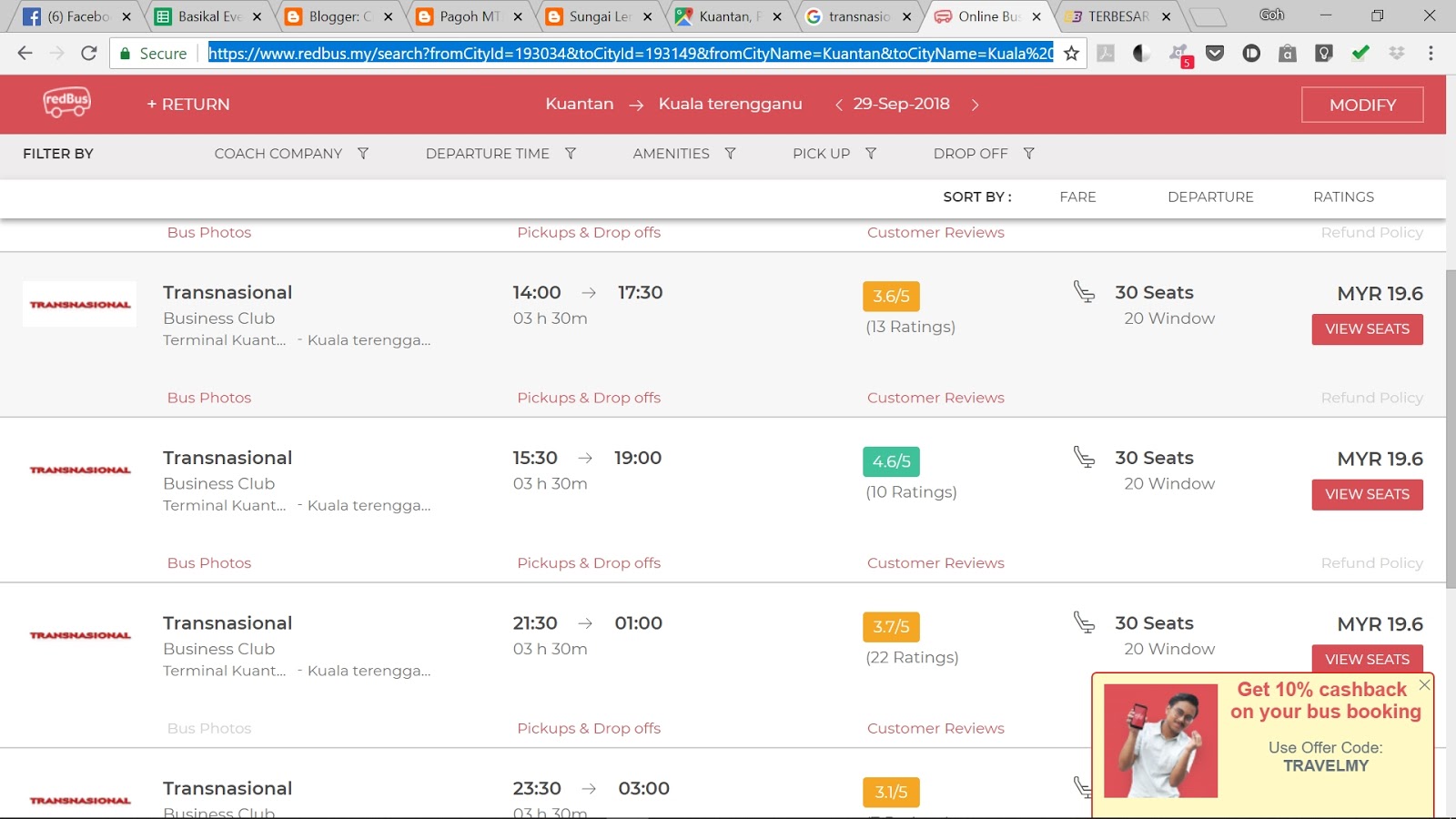The width and height of the screenshot is (1456, 819).
Task: Close the Sungai Le Blogger tab
Action: point(647,16)
